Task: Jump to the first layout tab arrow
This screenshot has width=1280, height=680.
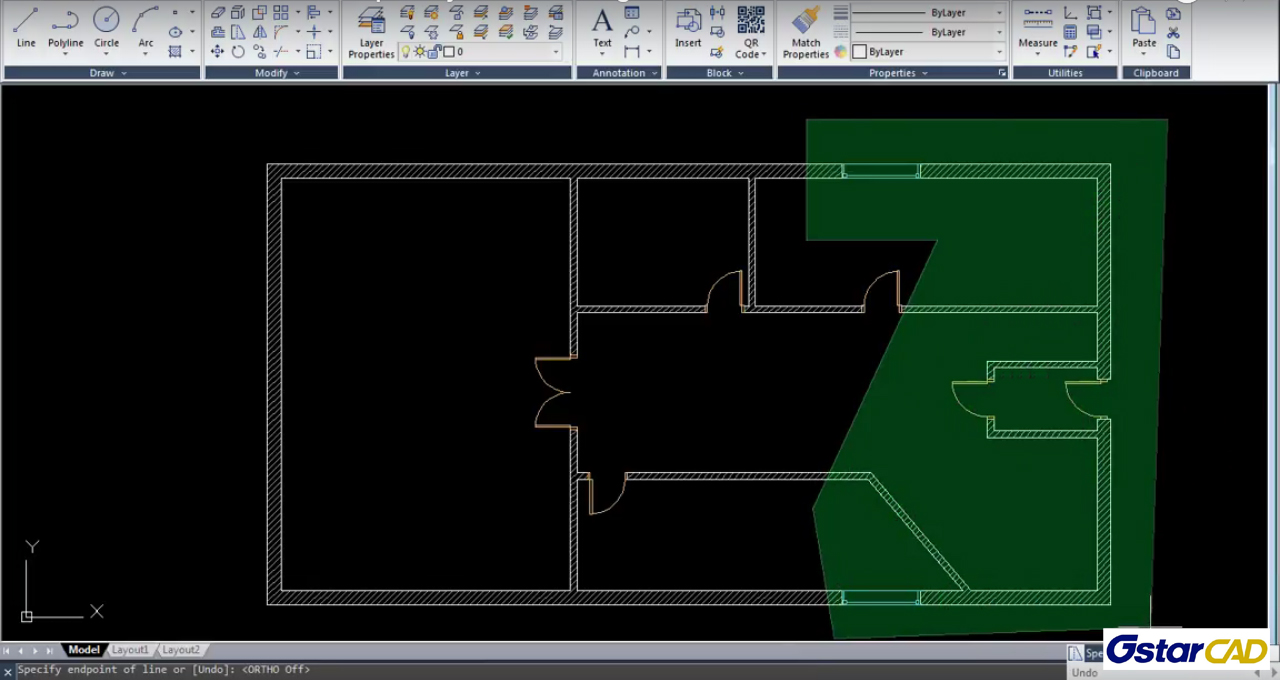Action: [7, 650]
